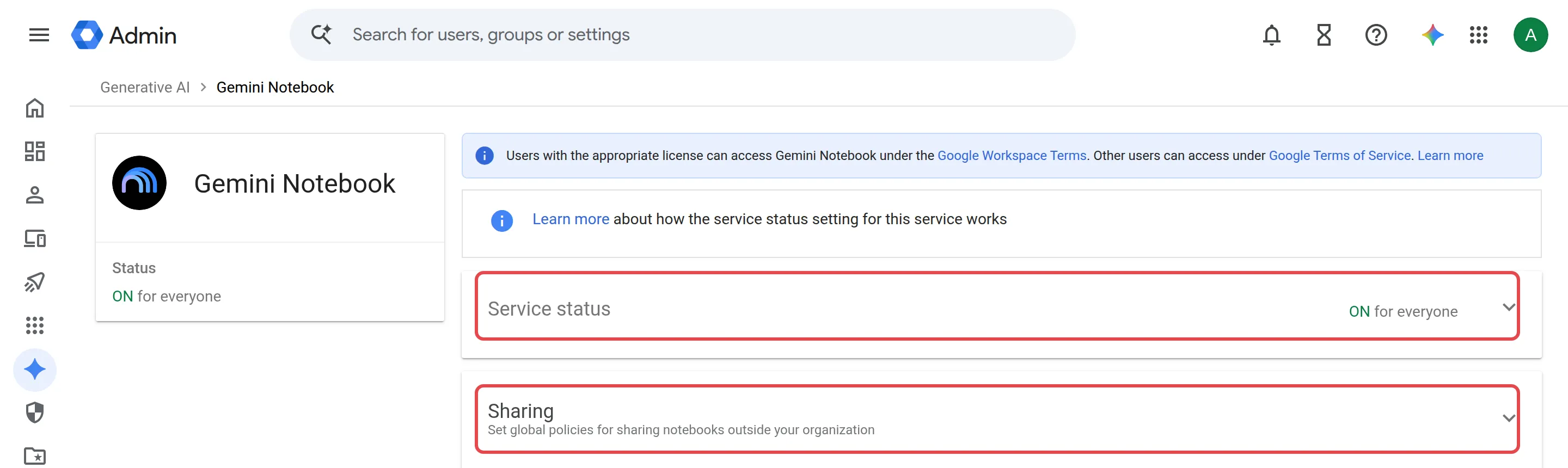Expand the Service status chevron
1568x468 pixels.
(1508, 307)
